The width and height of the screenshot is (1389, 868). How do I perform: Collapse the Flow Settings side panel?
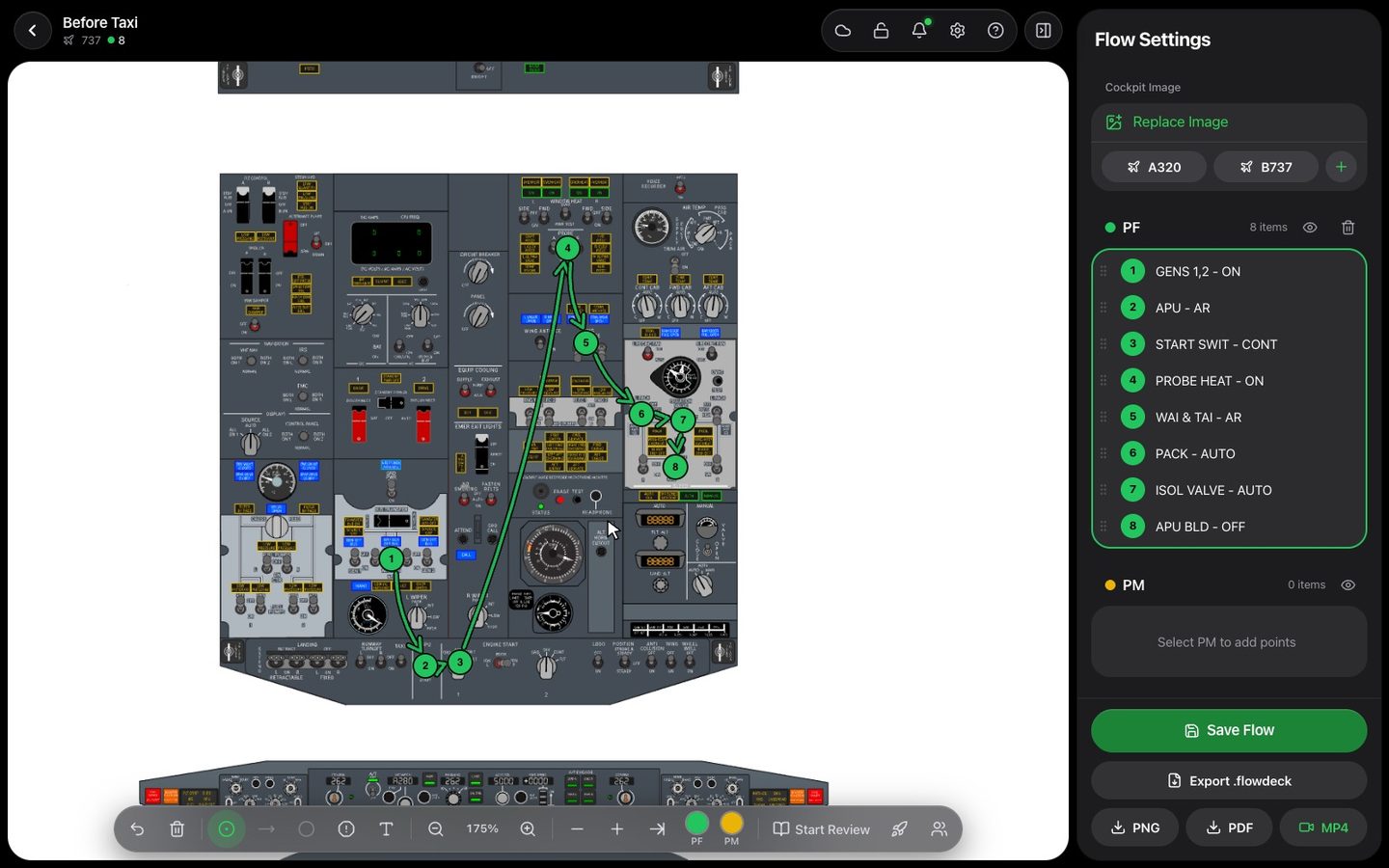pyautogui.click(x=1043, y=31)
